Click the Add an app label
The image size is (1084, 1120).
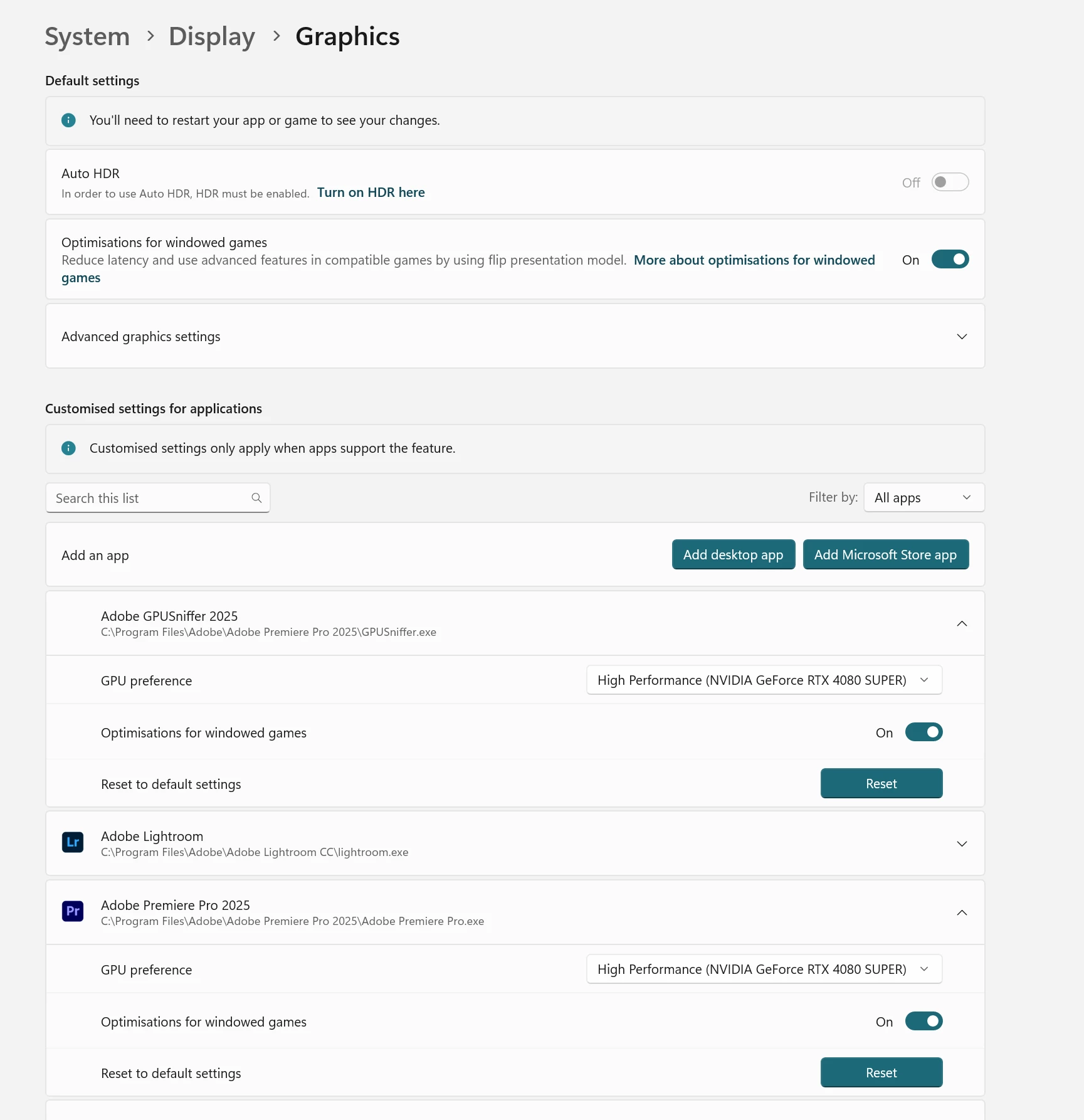click(95, 556)
